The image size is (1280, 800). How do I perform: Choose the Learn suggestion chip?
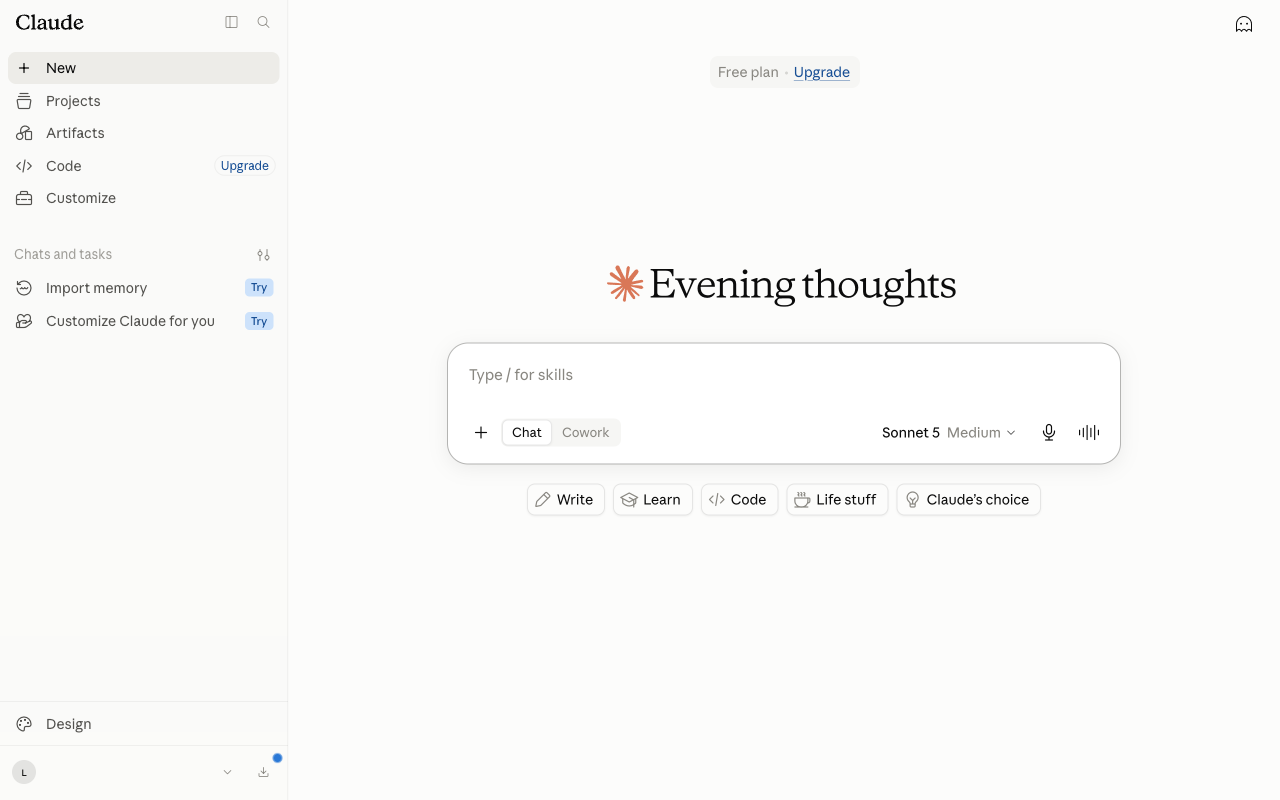[653, 500]
